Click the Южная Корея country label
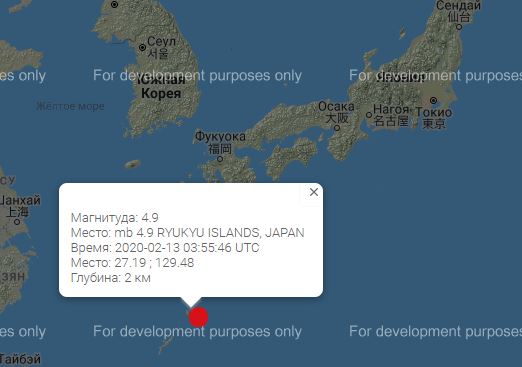The image size is (522, 367). (x=161, y=87)
